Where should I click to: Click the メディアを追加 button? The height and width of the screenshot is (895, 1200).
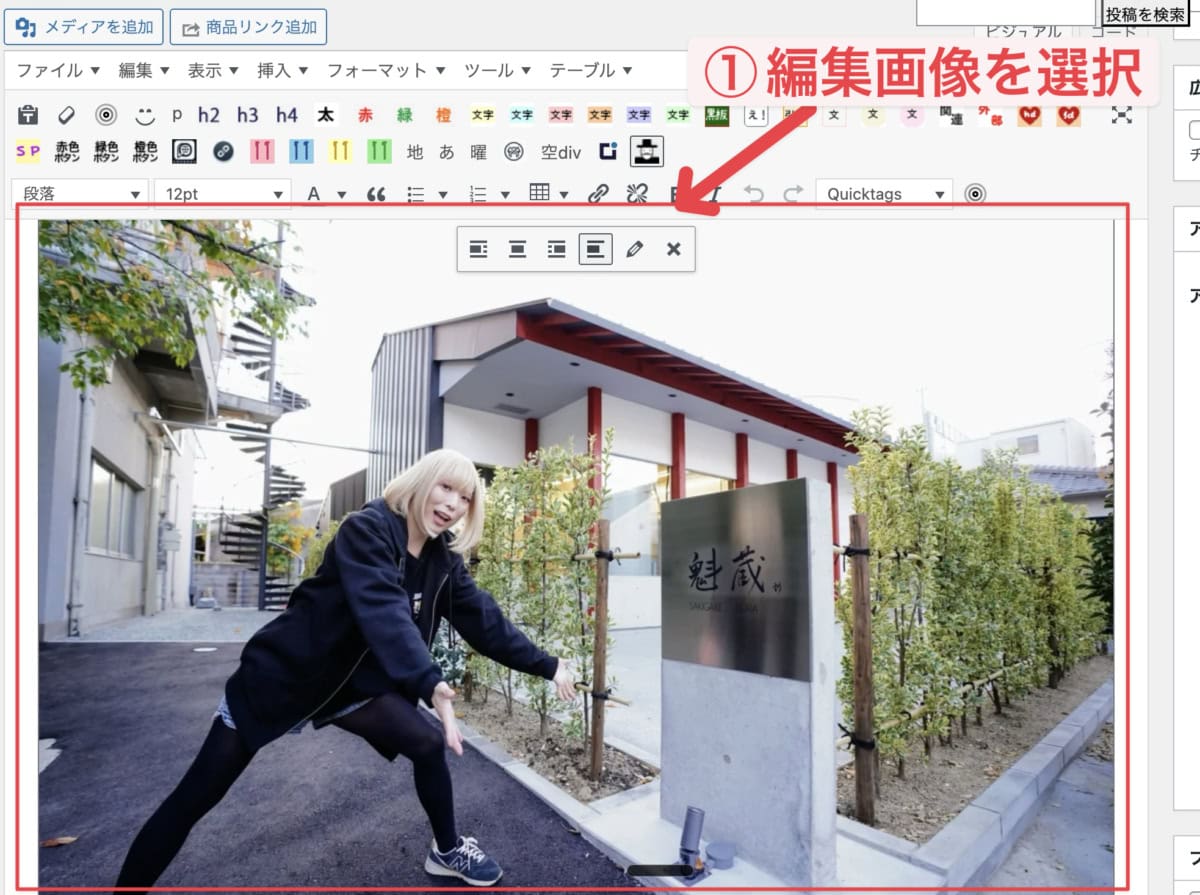(83, 27)
